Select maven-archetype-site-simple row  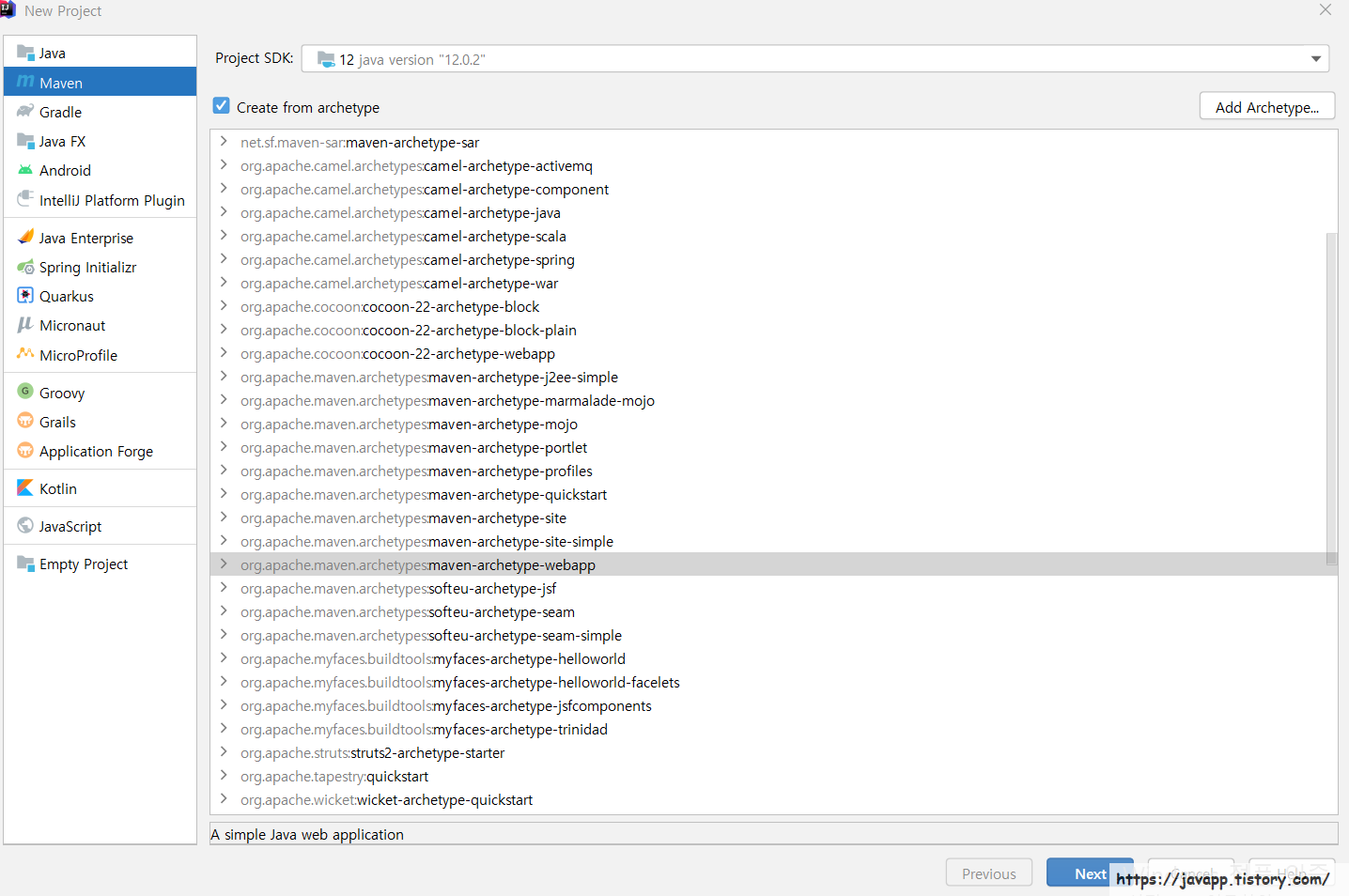click(x=774, y=541)
